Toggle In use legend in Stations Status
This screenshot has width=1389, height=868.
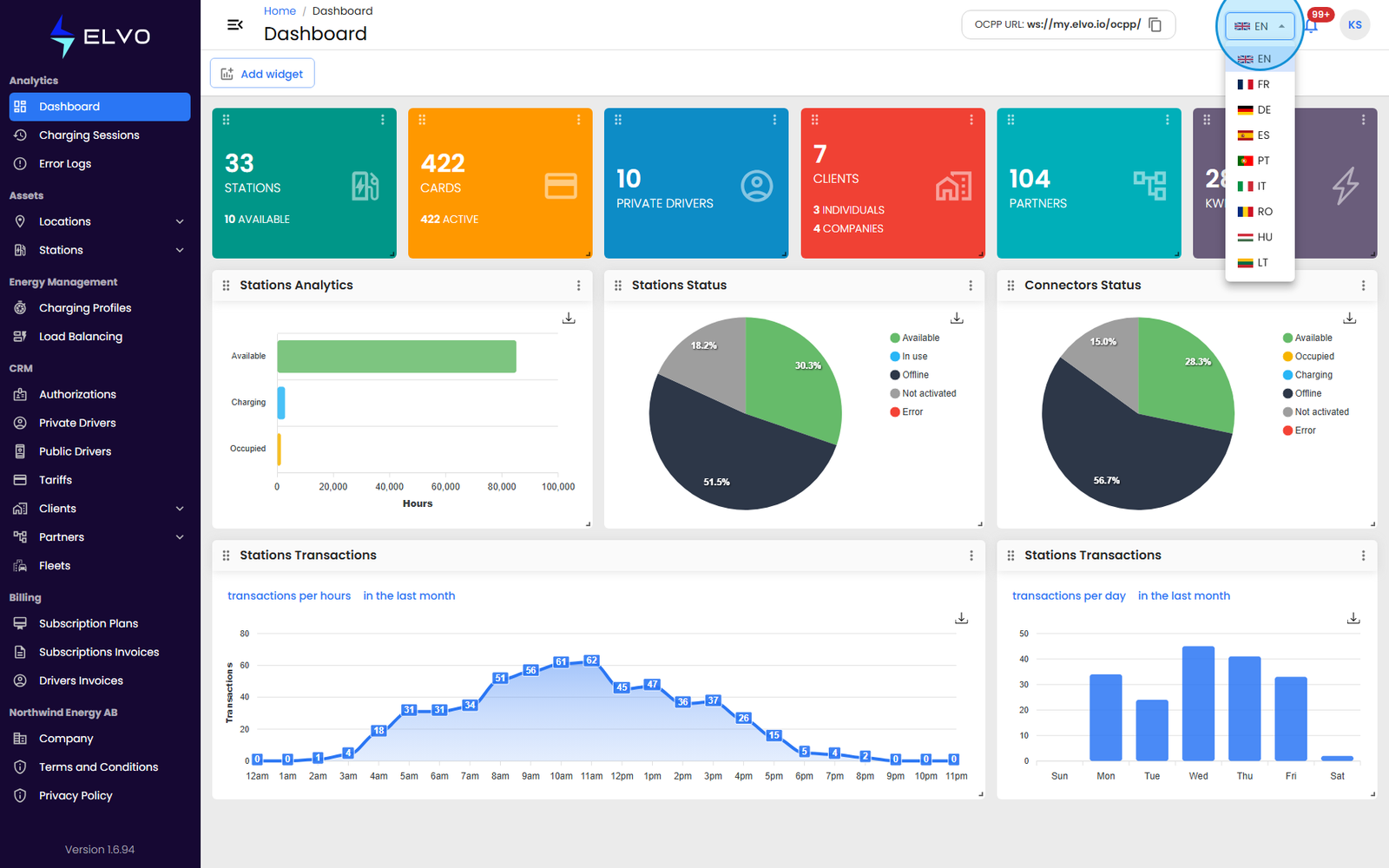click(909, 357)
